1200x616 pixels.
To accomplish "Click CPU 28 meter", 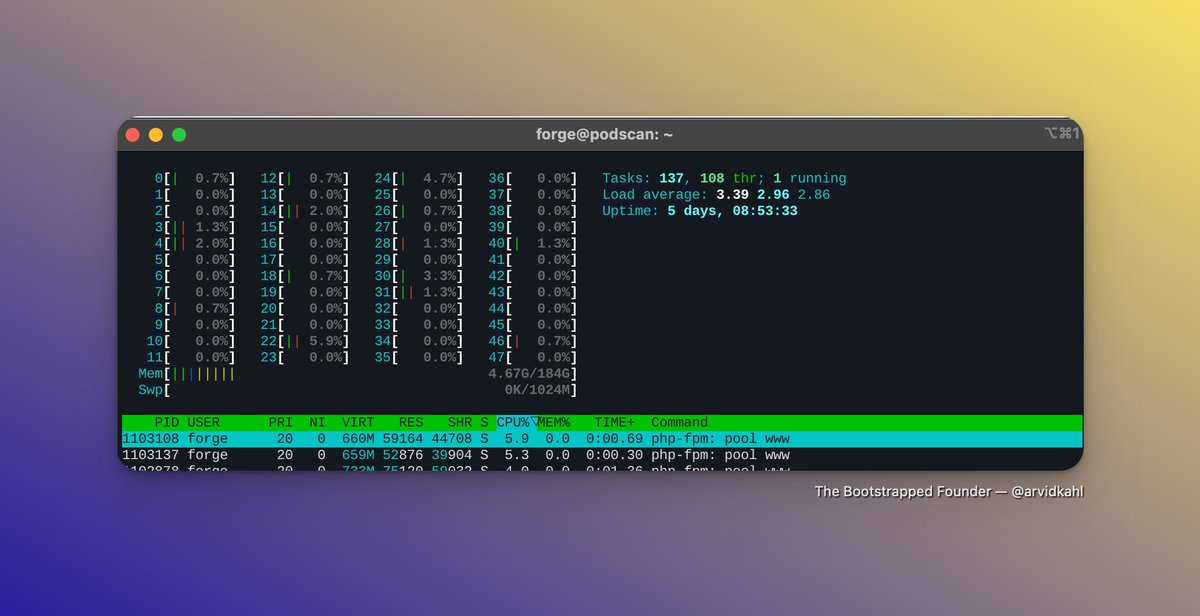I will pyautogui.click(x=418, y=243).
